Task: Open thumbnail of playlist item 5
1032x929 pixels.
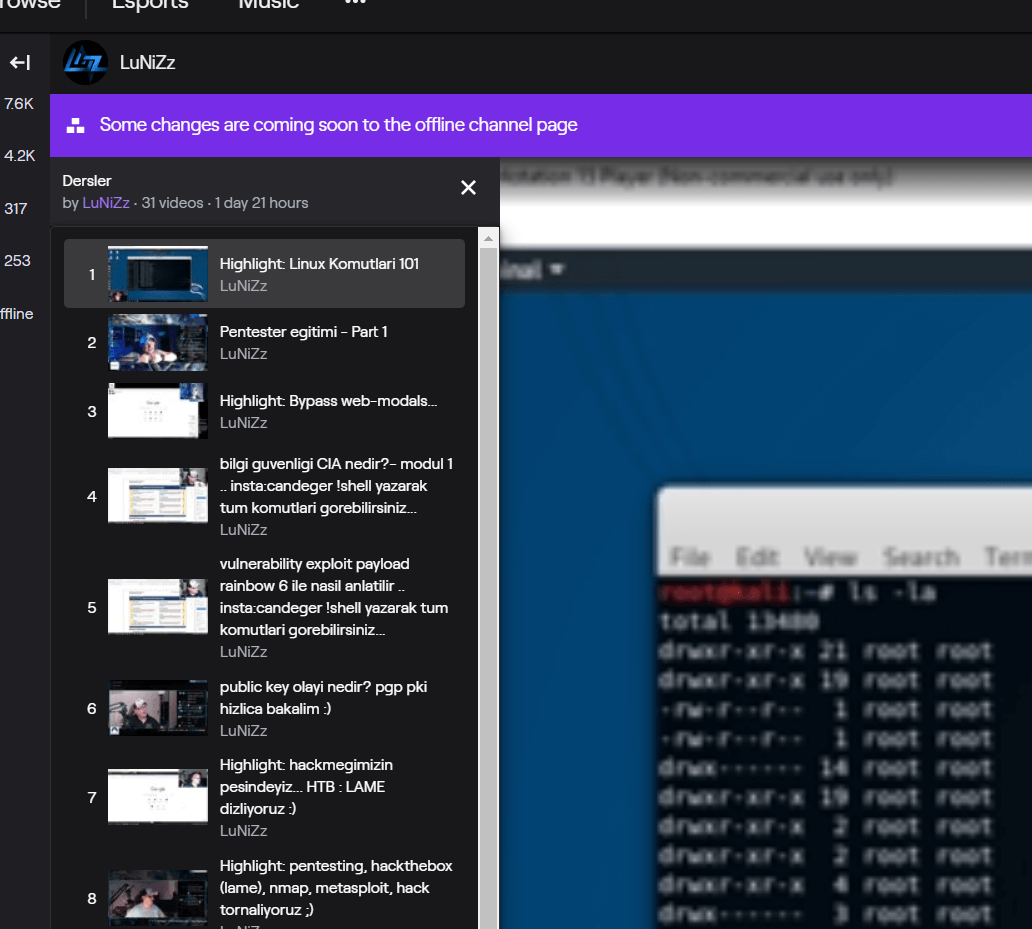Action: click(158, 607)
